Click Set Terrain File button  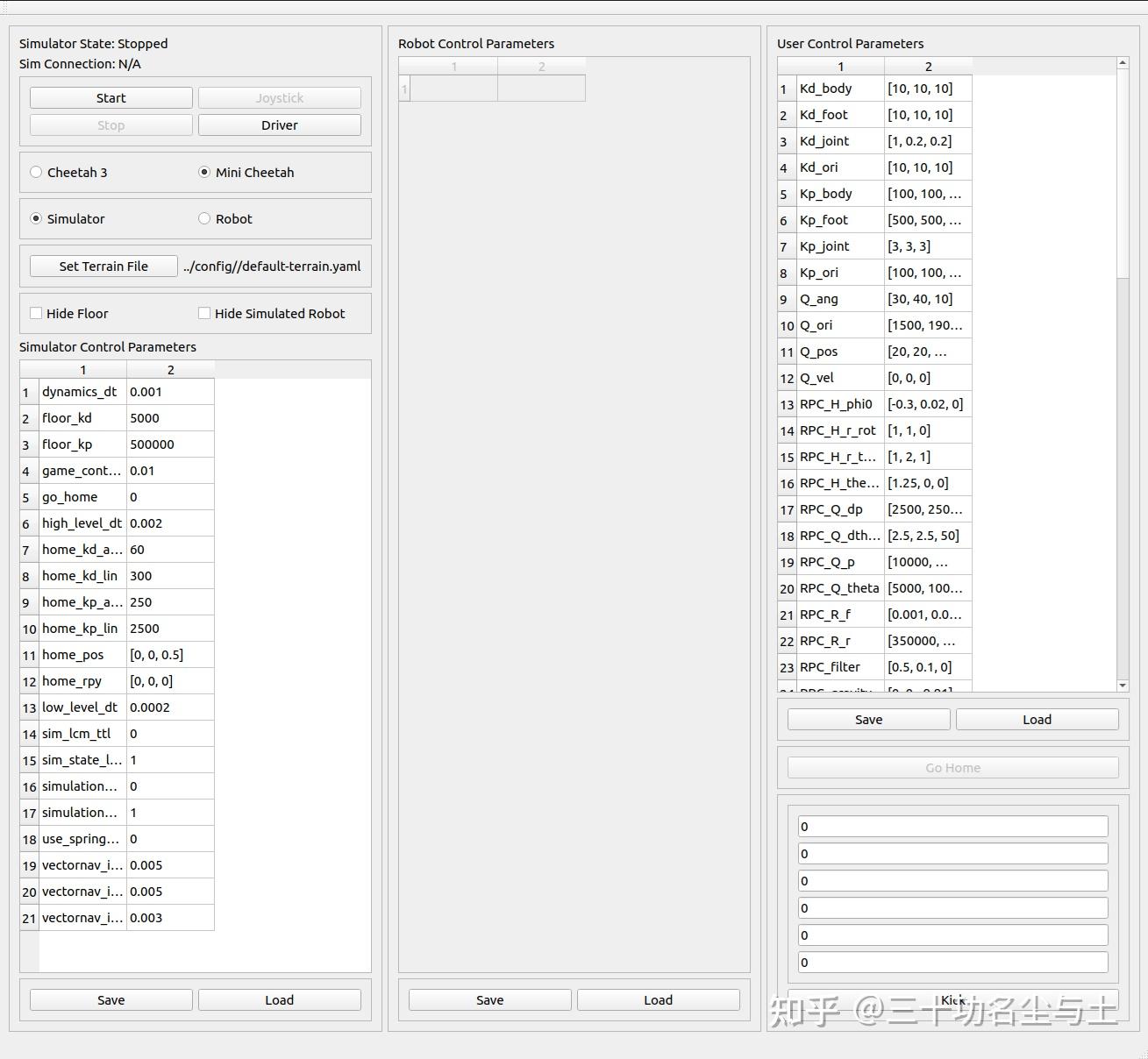coord(103,267)
